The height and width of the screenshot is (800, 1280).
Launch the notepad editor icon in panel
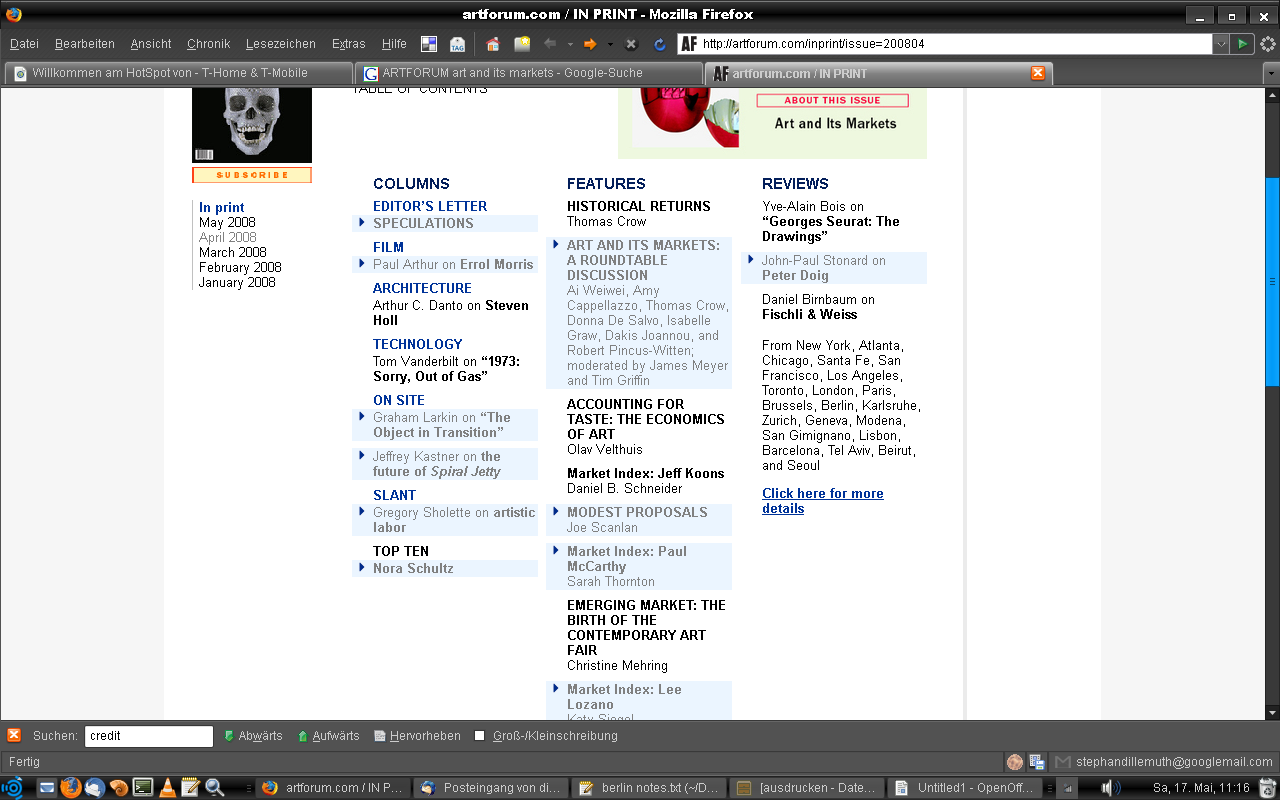190,787
